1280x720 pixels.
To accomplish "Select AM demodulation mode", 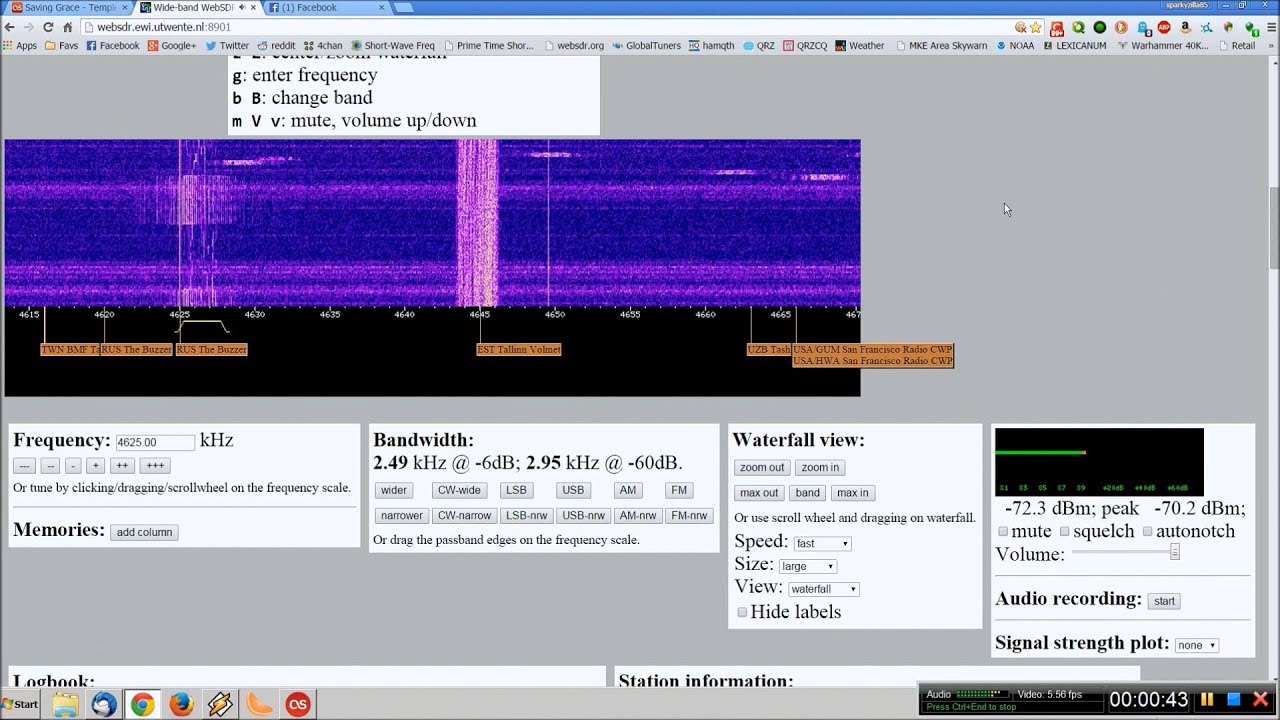I will point(627,490).
